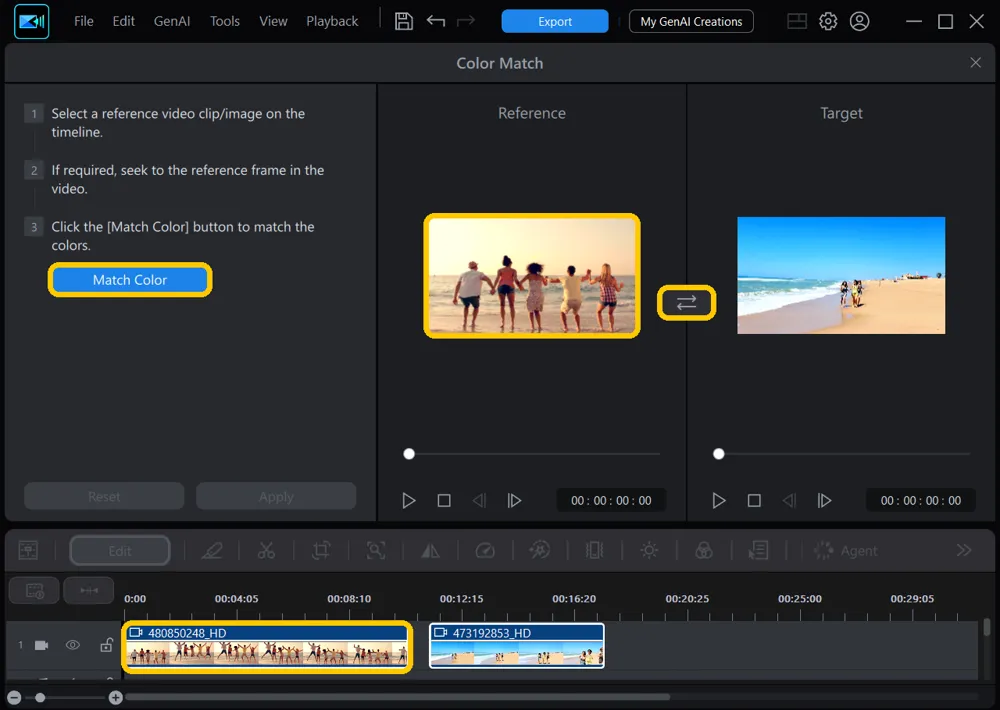Open the Tools menu
This screenshot has height=710, width=1000.
[x=224, y=21]
